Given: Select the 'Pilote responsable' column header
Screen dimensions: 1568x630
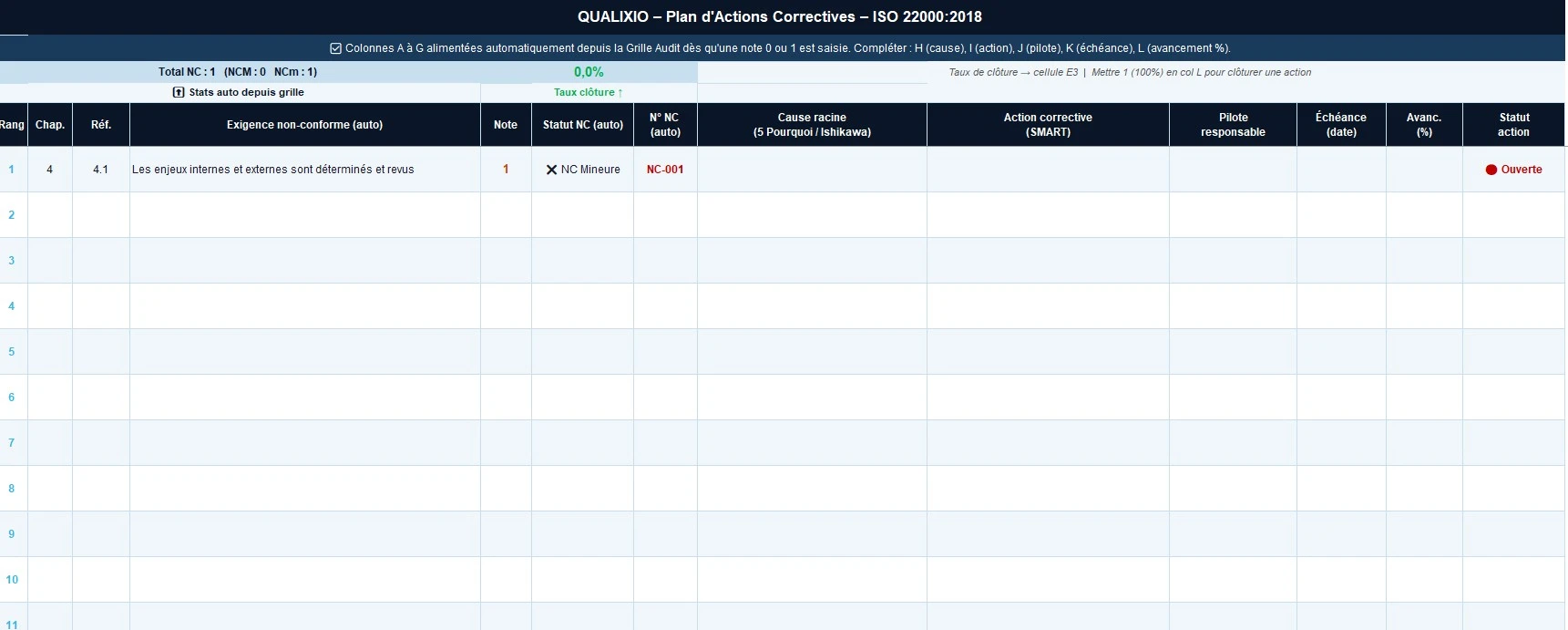Looking at the screenshot, I should (1233, 125).
